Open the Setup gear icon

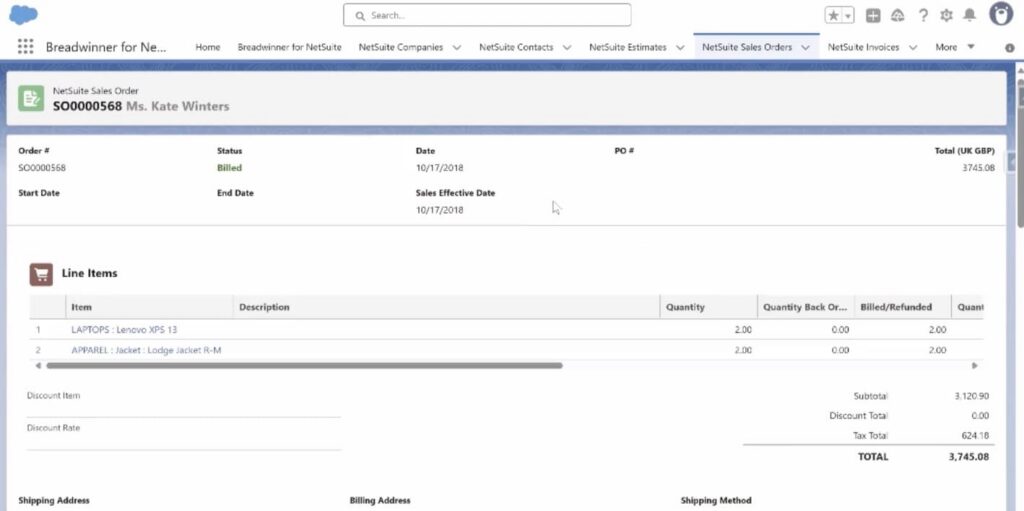pyautogui.click(x=946, y=16)
